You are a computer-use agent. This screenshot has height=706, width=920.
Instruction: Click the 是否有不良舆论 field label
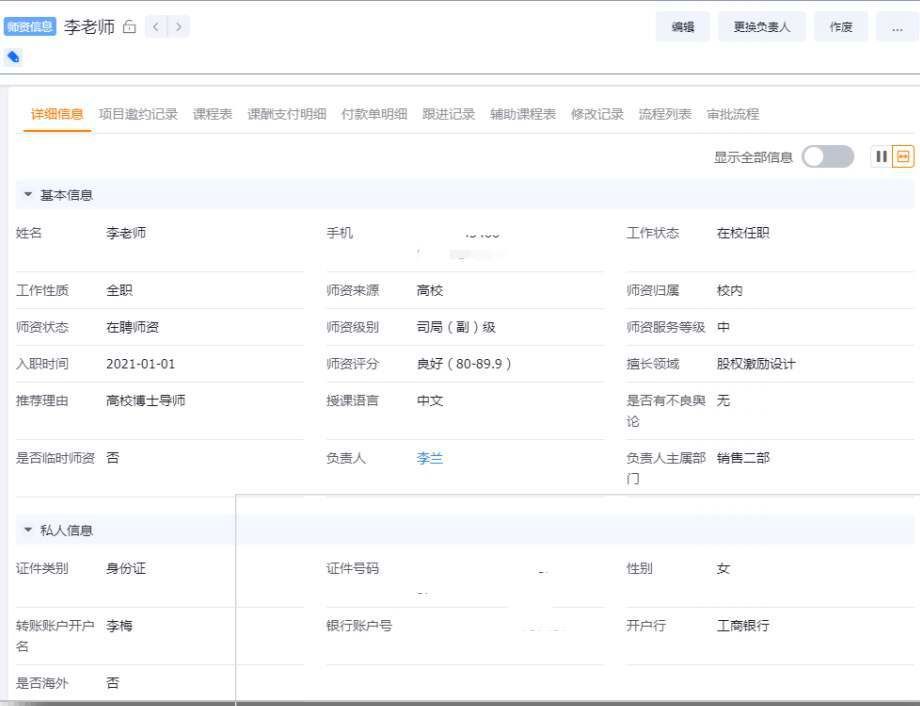click(665, 411)
